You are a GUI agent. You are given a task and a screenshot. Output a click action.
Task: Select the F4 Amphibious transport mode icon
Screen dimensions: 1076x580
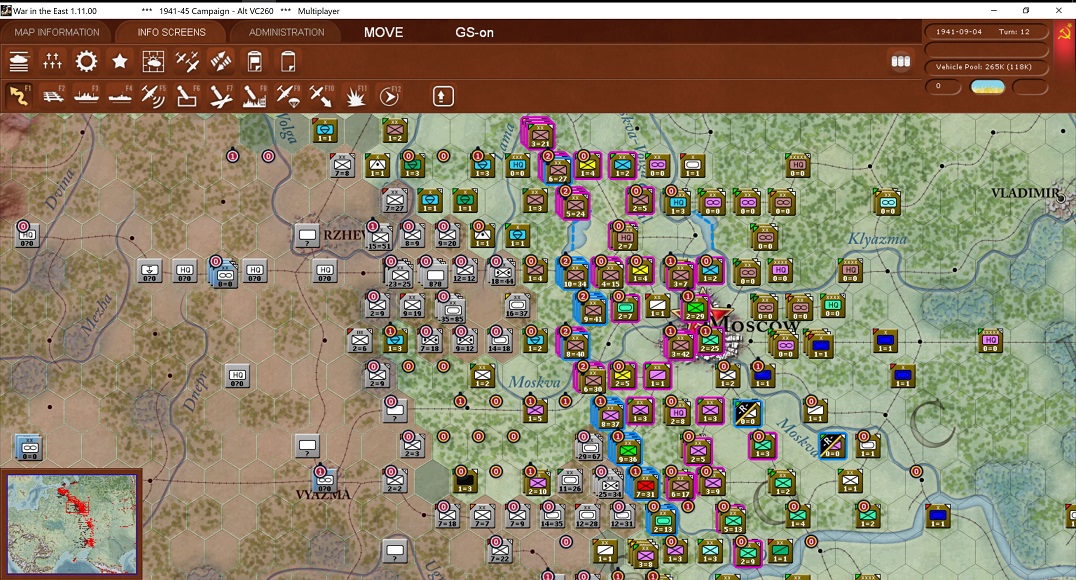tap(120, 96)
